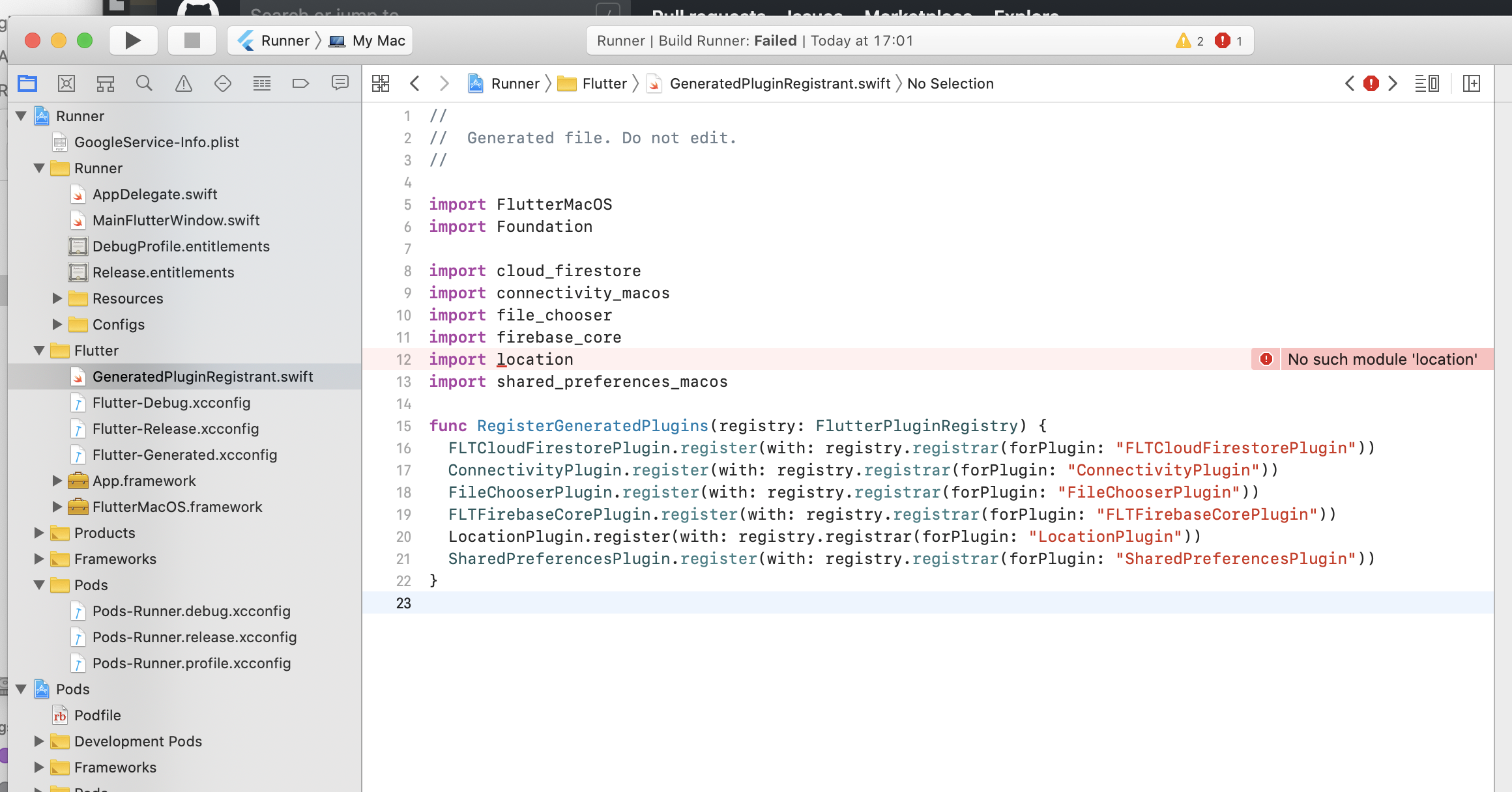Open AppDelegate.swift
The height and width of the screenshot is (792, 1512).
(x=154, y=194)
